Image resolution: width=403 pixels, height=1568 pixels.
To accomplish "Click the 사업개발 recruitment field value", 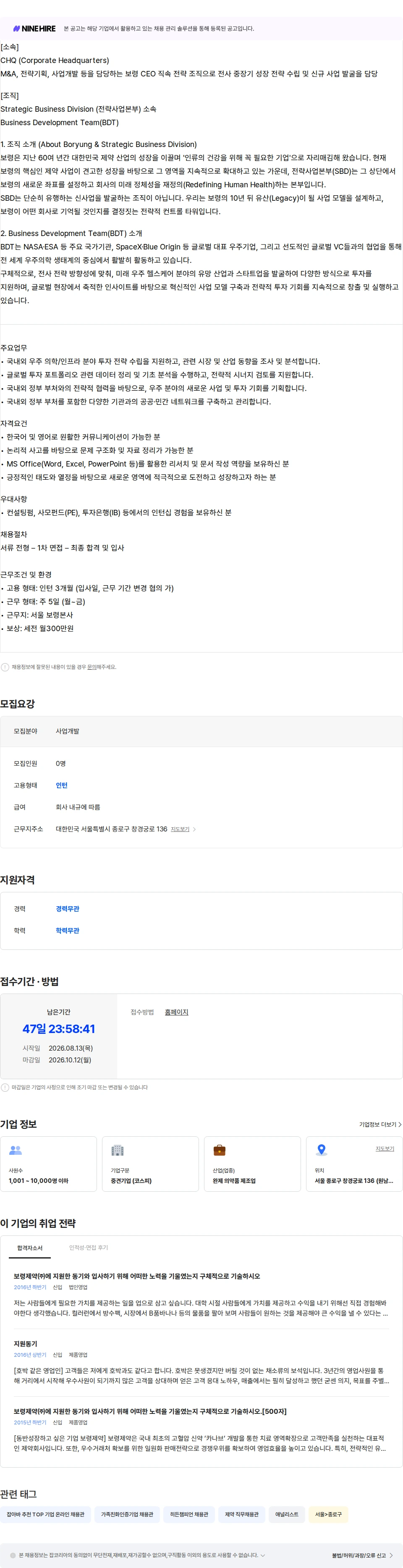I will pyautogui.click(x=68, y=731).
